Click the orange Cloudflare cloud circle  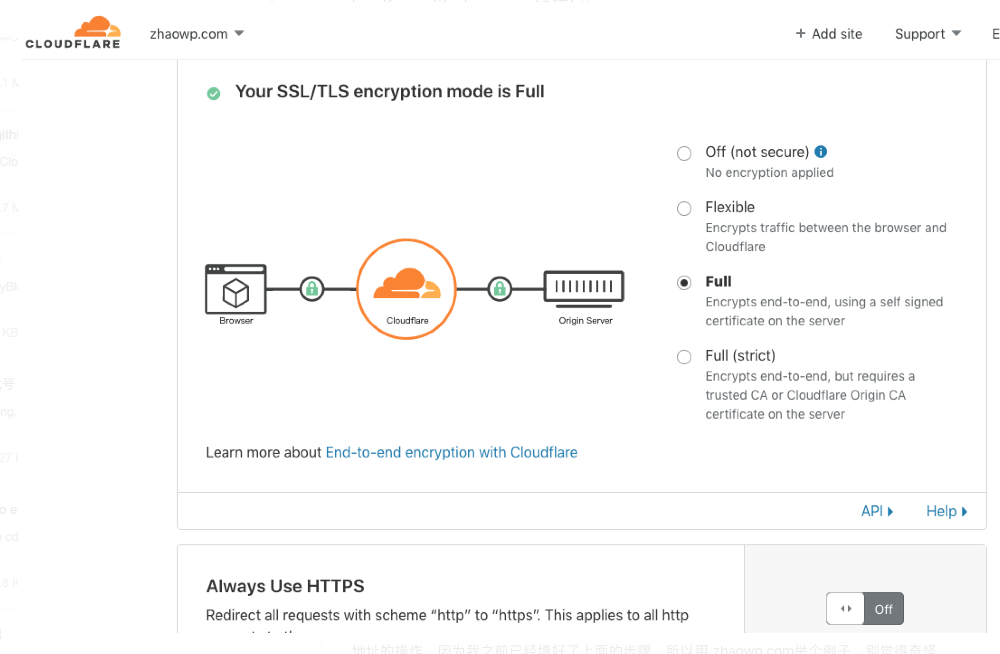click(x=406, y=289)
